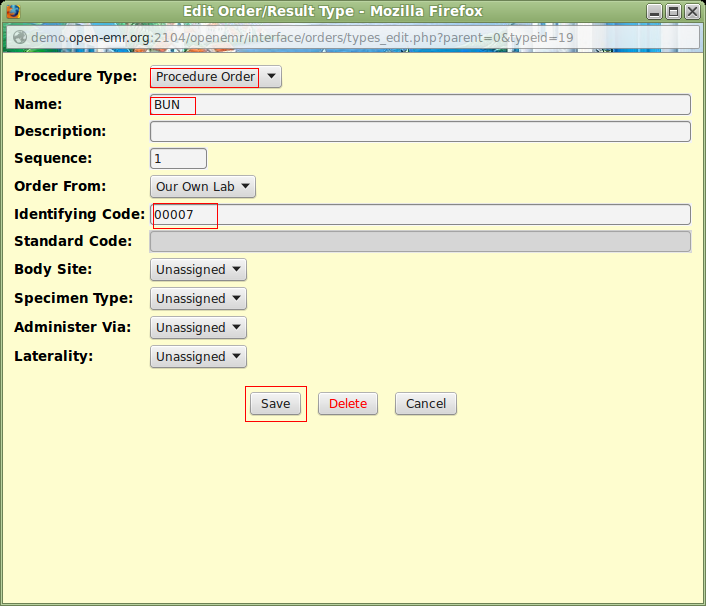This screenshot has height=609, width=706.
Task: Open the Body Site dropdown
Action: coord(198,270)
